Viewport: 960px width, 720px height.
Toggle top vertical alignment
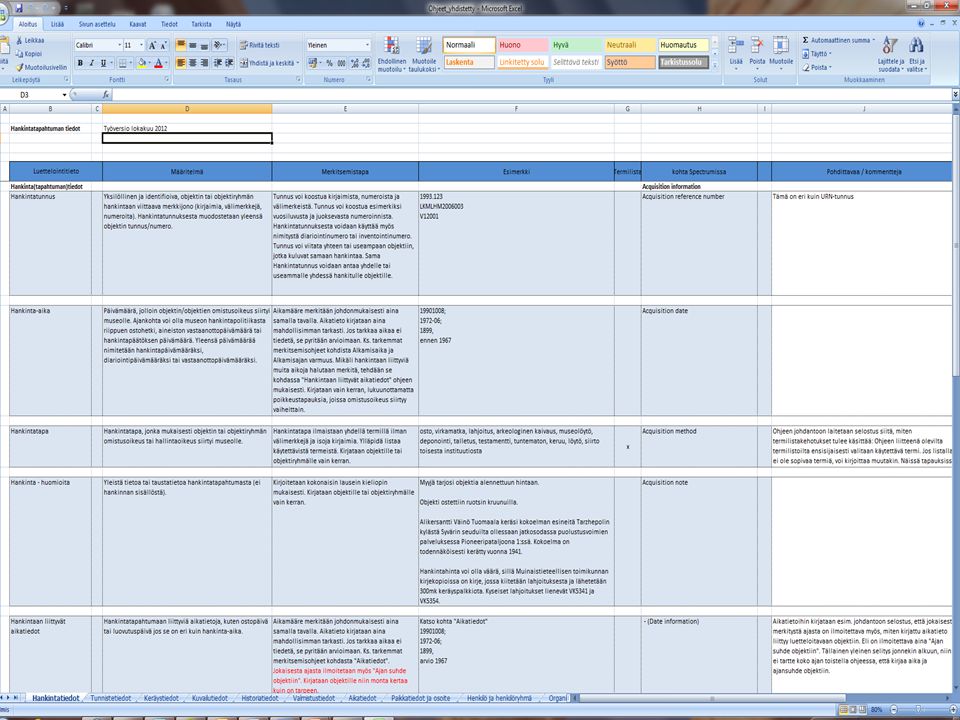tap(181, 45)
